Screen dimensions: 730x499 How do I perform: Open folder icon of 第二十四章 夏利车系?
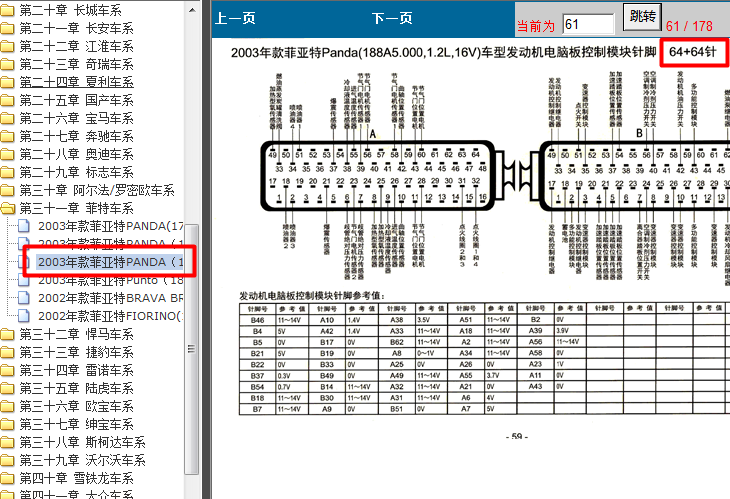tap(7, 82)
